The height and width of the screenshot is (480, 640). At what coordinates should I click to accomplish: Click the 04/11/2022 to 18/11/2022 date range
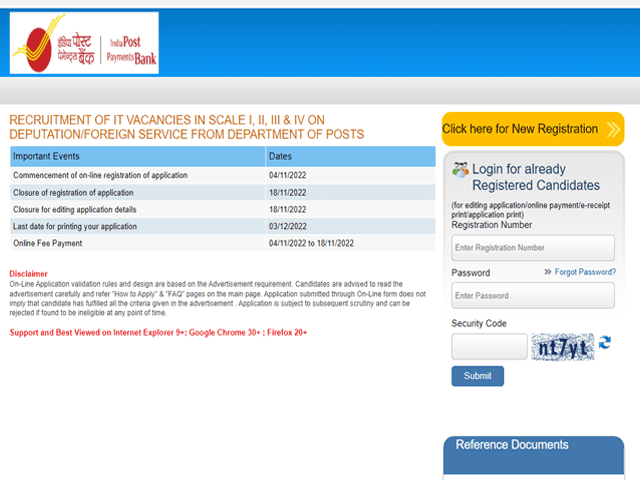[311, 243]
